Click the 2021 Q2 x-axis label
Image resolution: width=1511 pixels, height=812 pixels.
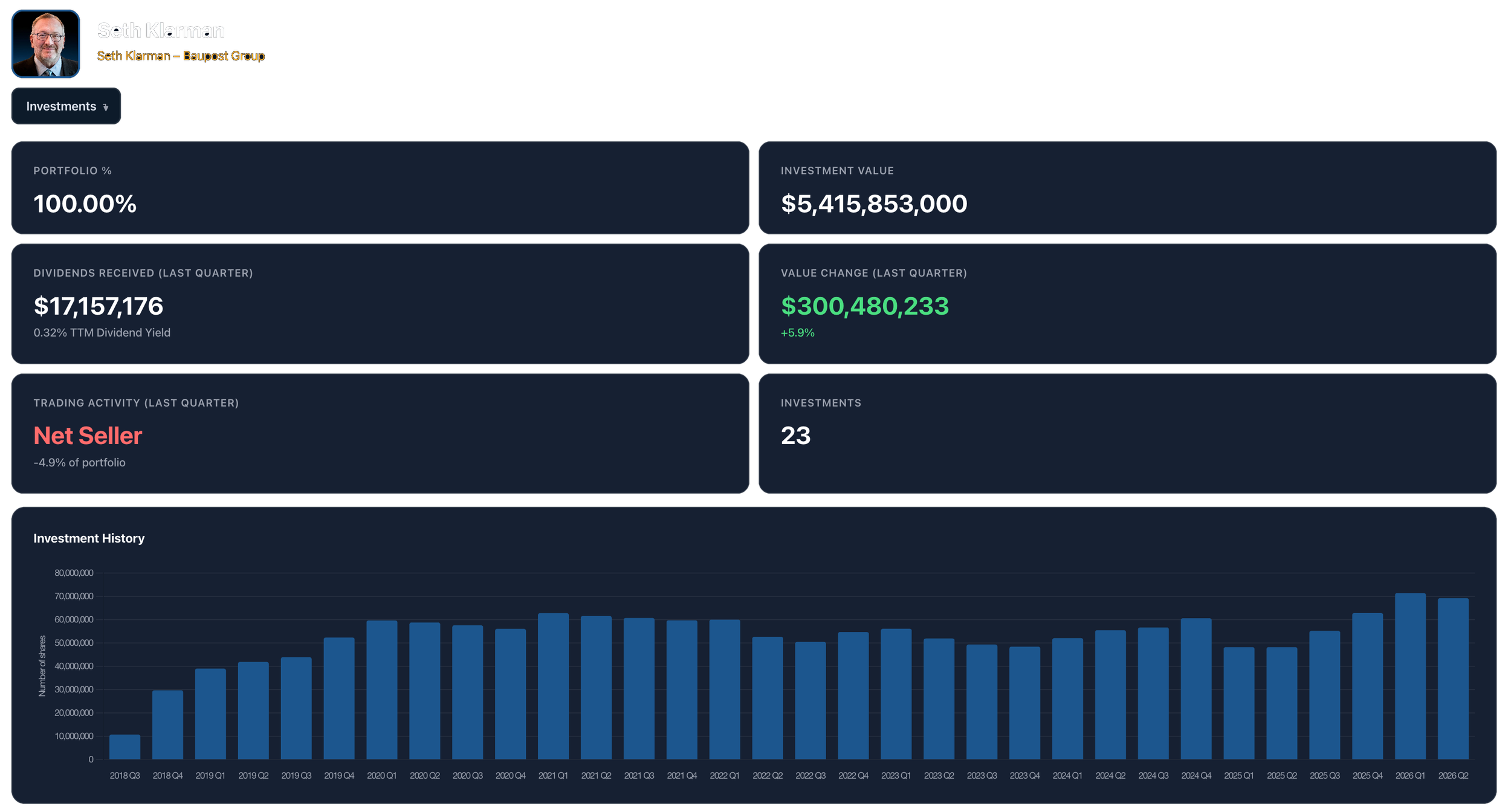(x=597, y=776)
